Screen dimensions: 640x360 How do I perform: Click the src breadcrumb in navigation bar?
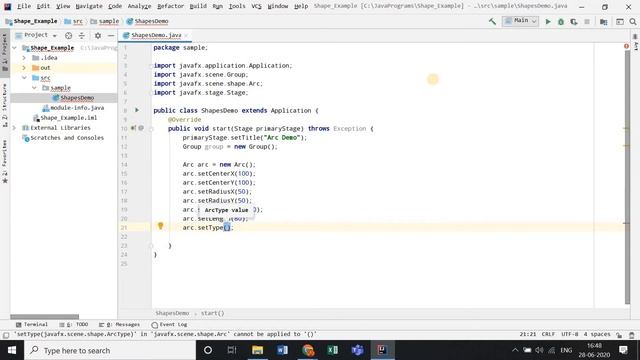[x=73, y=21]
